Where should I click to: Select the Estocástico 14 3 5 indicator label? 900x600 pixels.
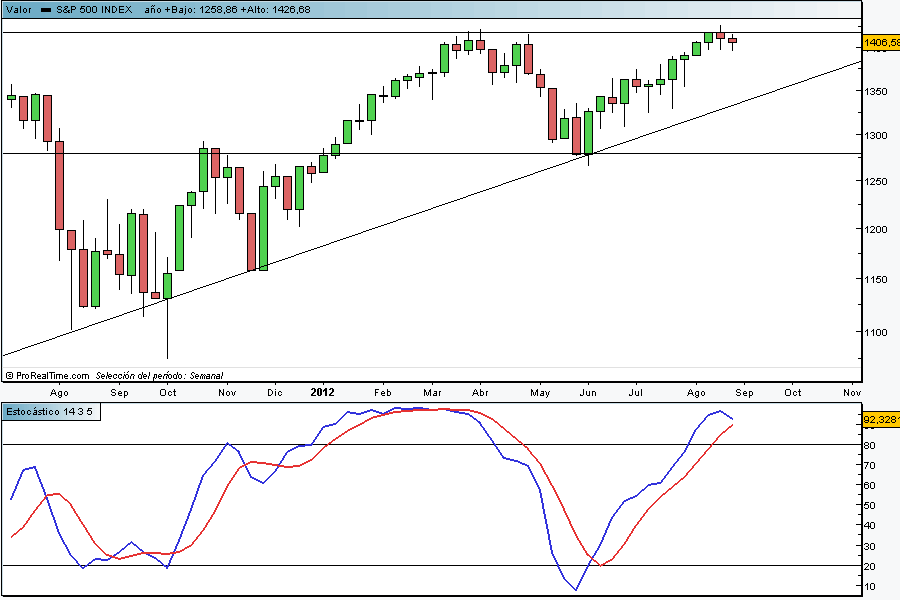click(50, 411)
